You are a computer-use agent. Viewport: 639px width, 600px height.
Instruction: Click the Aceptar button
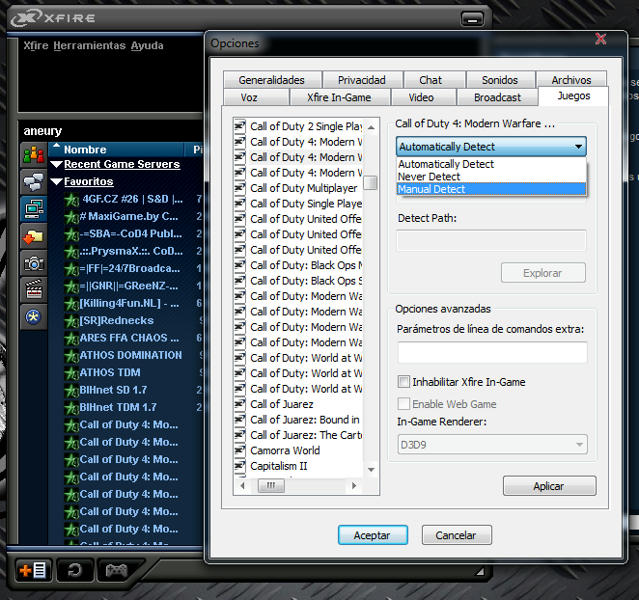[x=372, y=535]
